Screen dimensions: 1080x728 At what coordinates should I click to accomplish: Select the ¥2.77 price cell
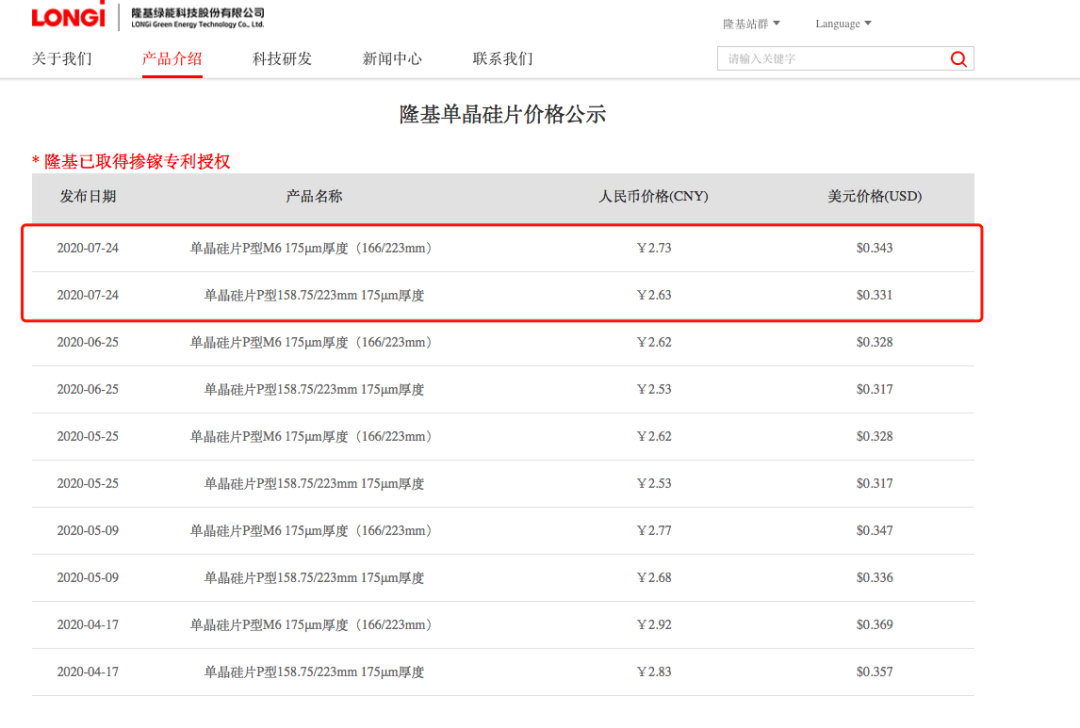click(x=654, y=530)
